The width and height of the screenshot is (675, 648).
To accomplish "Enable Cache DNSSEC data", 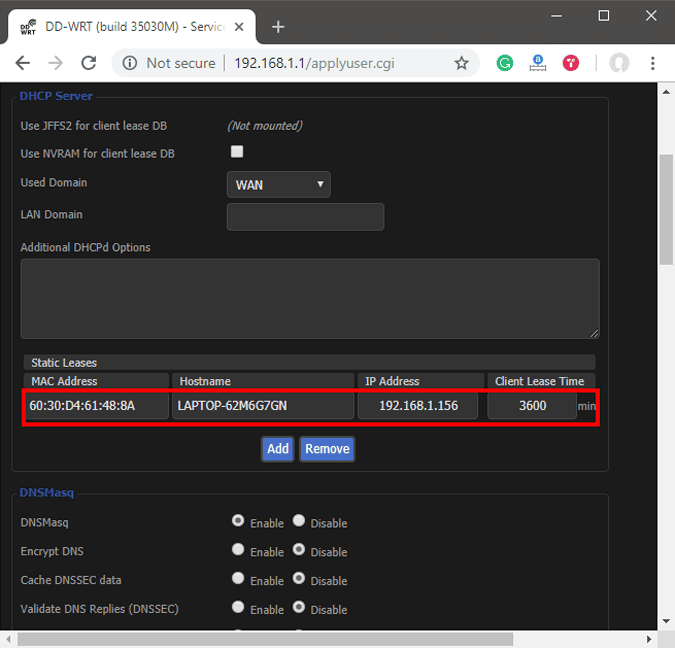I will point(238,578).
